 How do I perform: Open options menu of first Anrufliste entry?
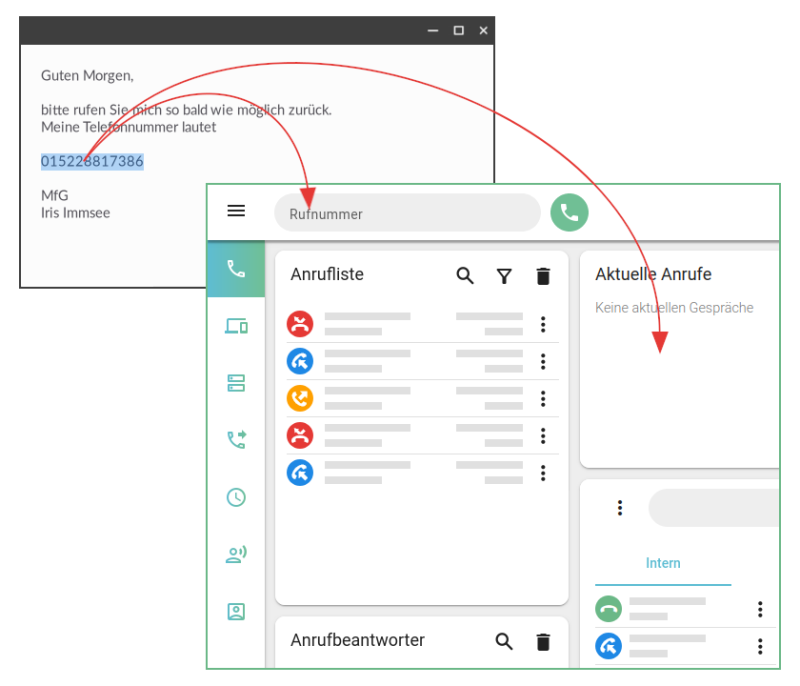[x=543, y=324]
